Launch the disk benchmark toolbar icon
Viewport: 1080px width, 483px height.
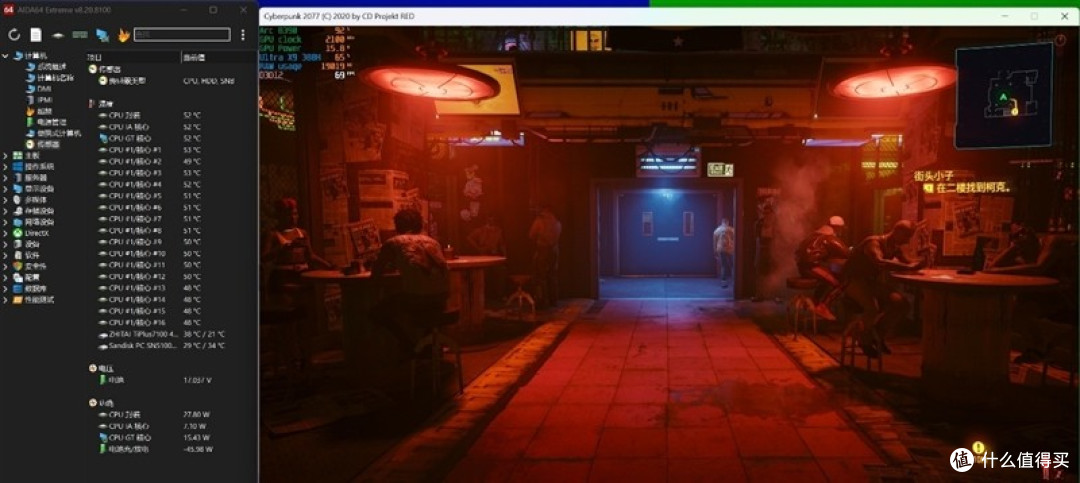click(58, 34)
